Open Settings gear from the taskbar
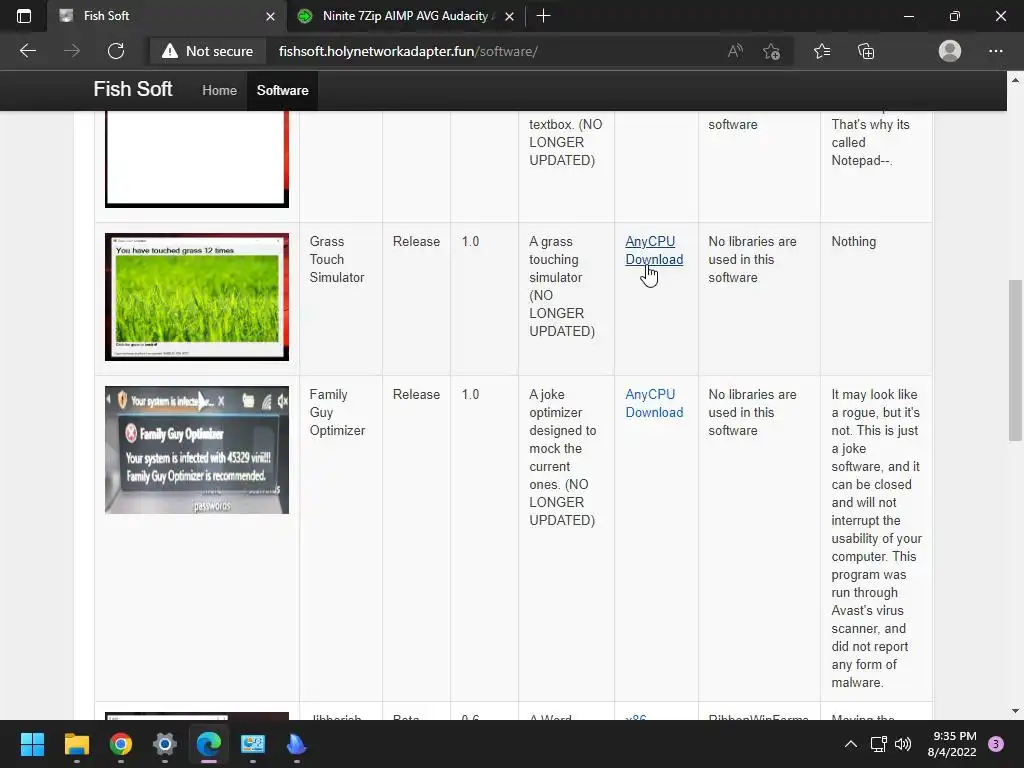 (x=165, y=744)
